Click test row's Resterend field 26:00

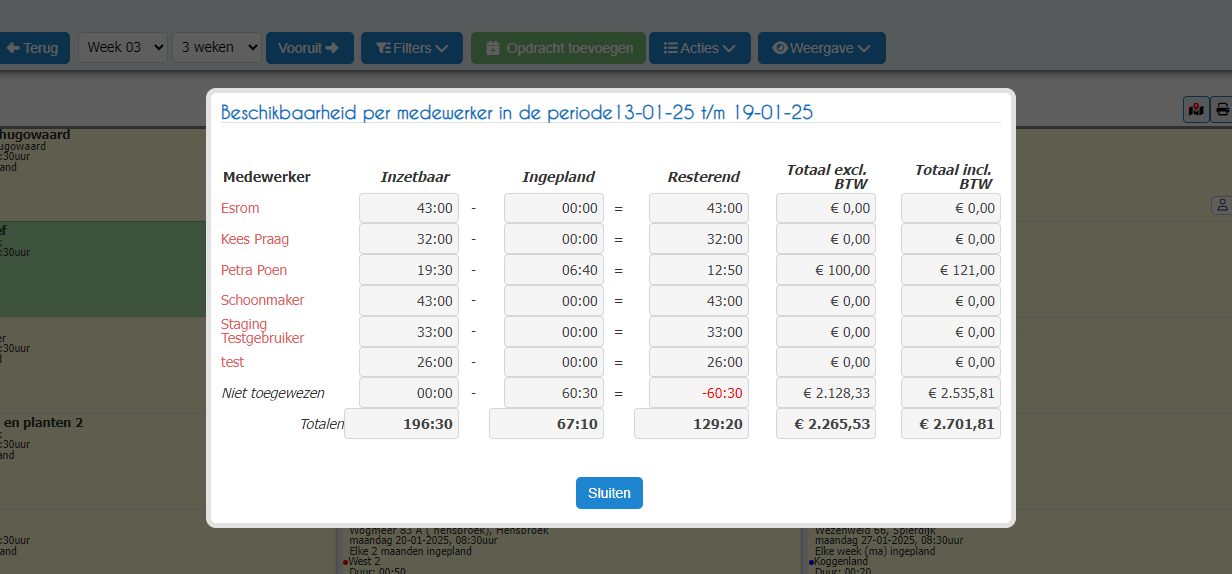click(x=699, y=362)
